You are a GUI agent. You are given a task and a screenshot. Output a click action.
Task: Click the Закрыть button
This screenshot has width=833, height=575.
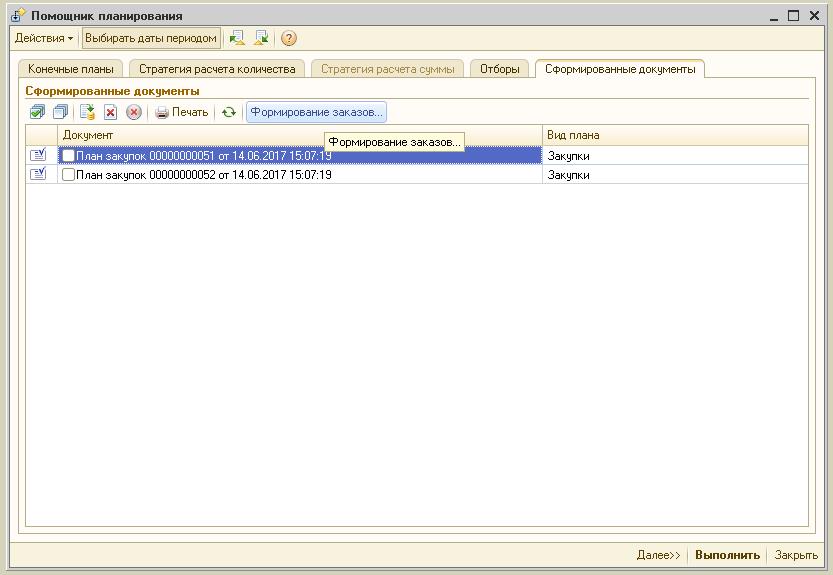click(x=796, y=555)
